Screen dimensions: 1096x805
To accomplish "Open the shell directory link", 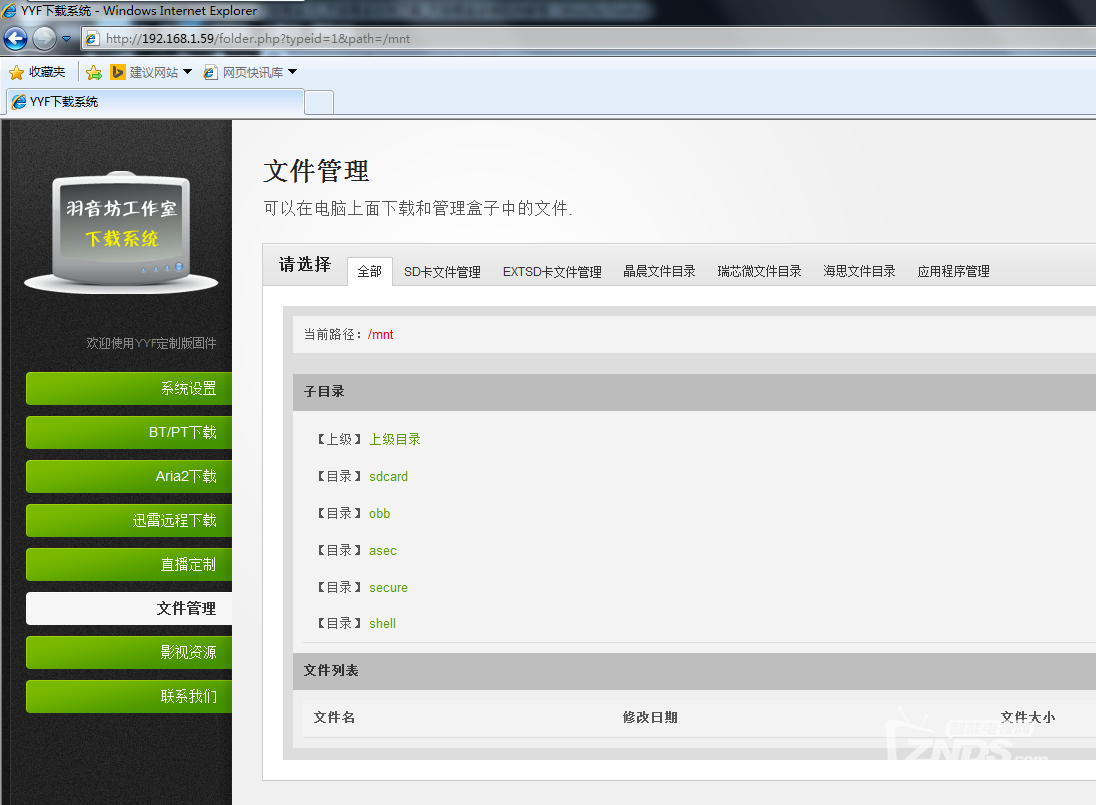I will point(382,623).
